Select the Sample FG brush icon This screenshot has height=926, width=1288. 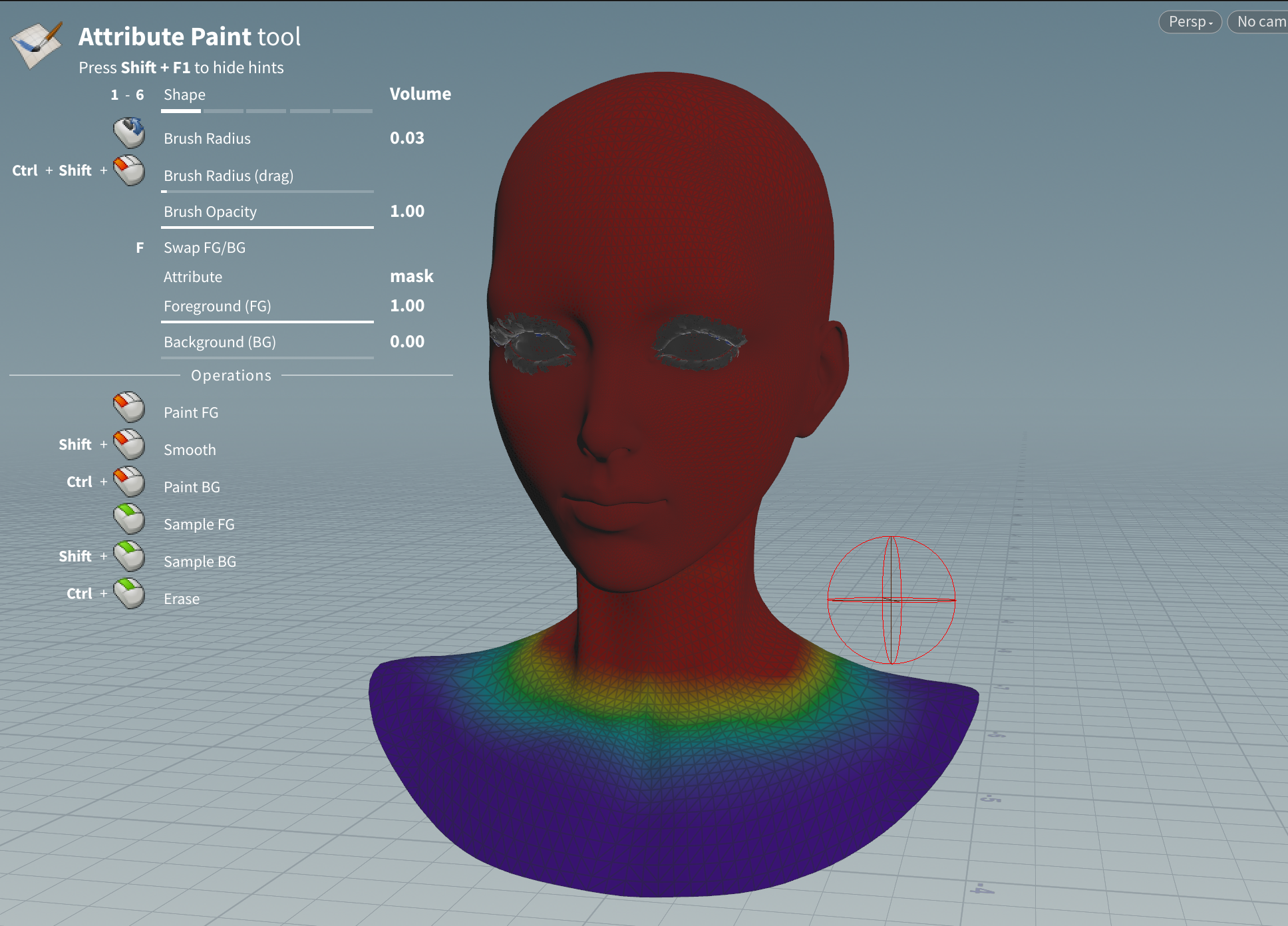tap(131, 522)
